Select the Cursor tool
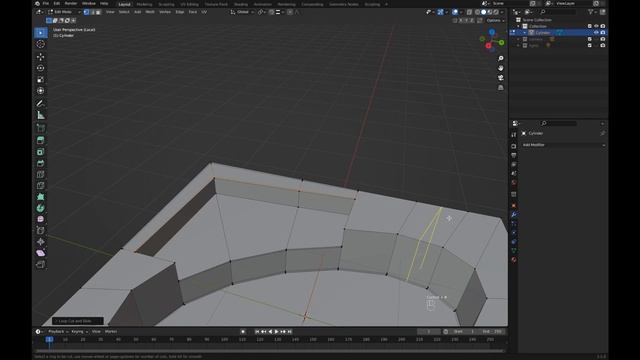Screen dimensions: 640x360 pyautogui.click(x=40, y=44)
